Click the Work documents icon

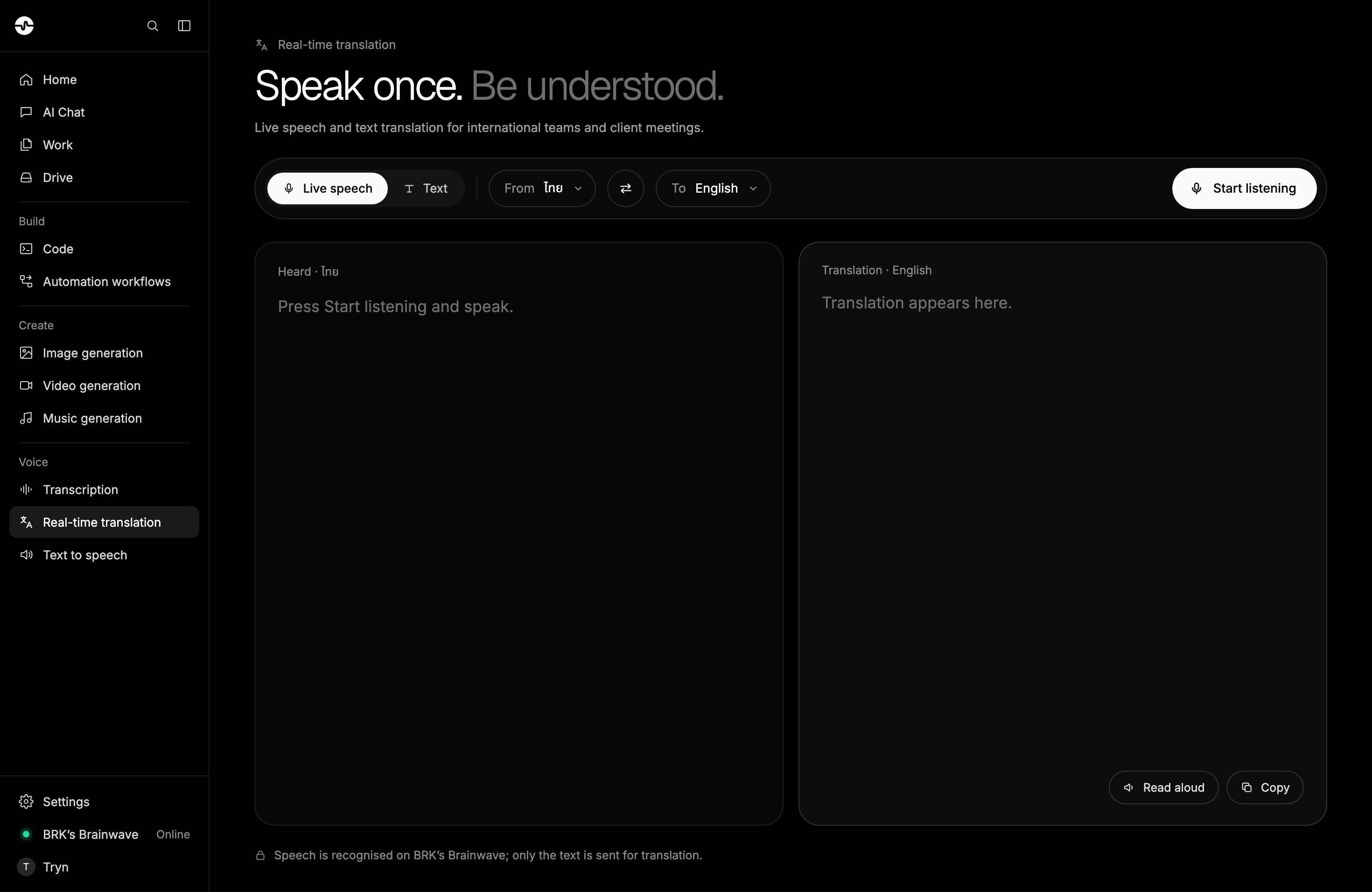click(x=26, y=145)
